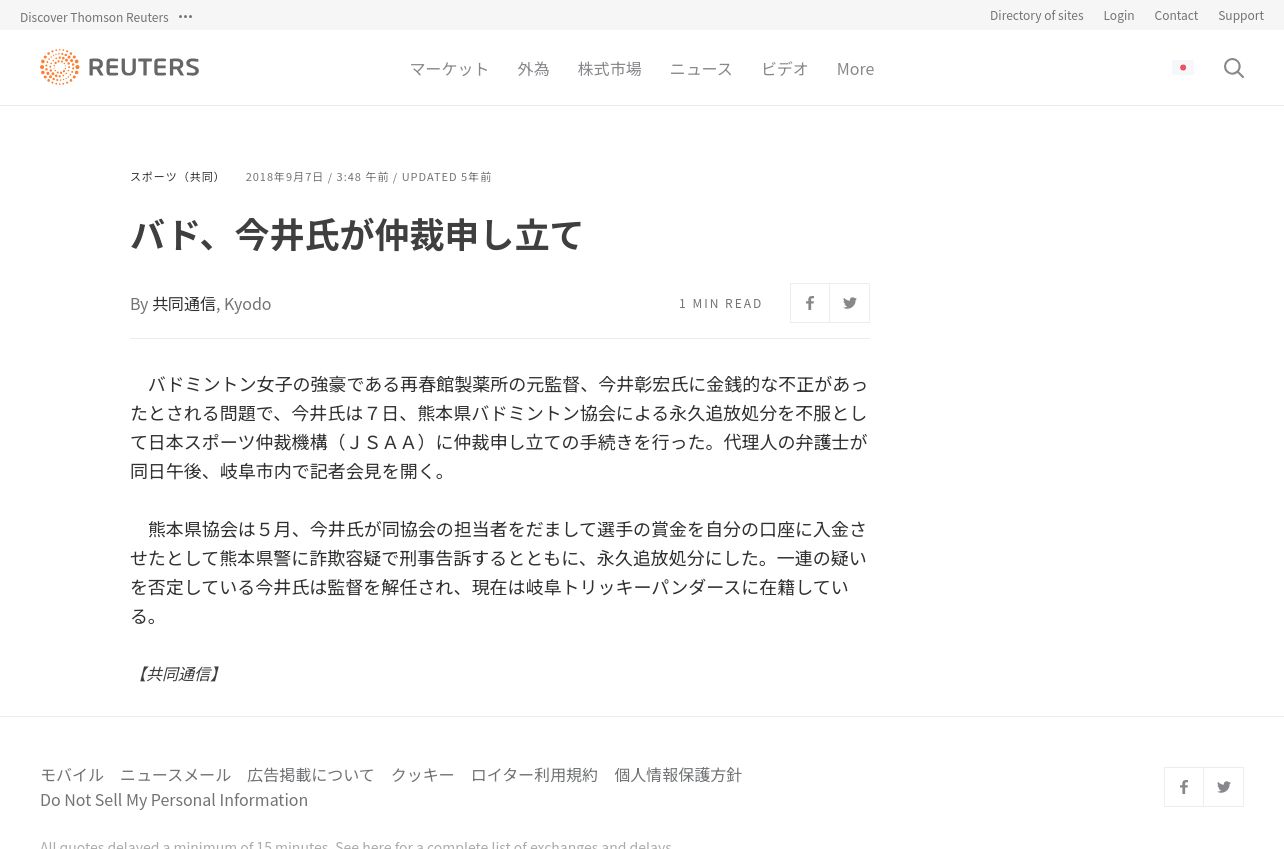Open Reuters Facebook page from footer icon
The height and width of the screenshot is (849, 1284).
click(x=1184, y=787)
